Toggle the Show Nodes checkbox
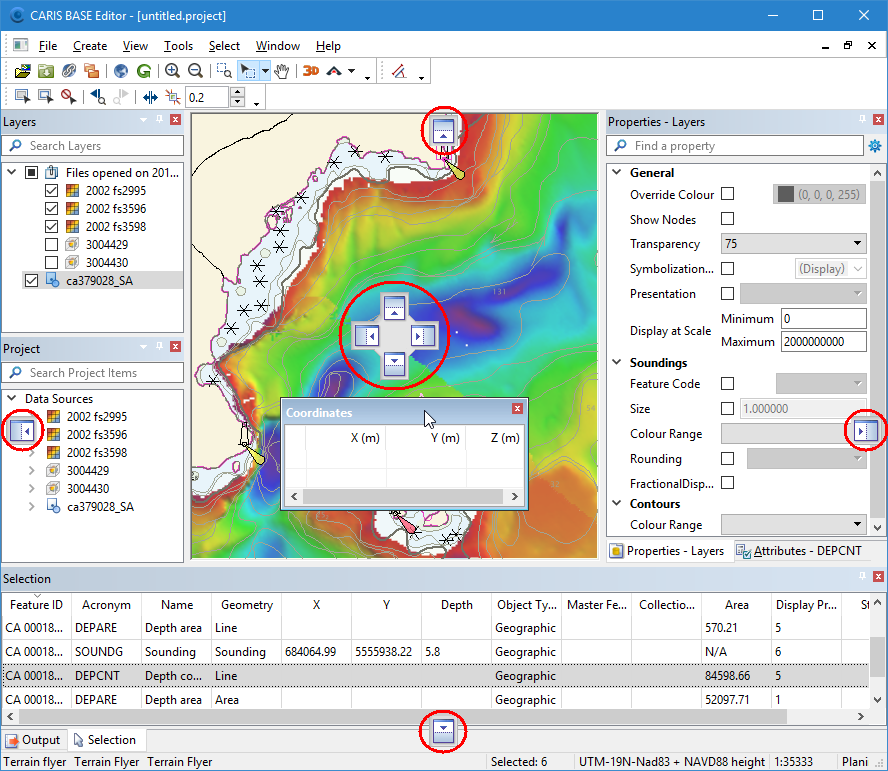 pos(727,219)
